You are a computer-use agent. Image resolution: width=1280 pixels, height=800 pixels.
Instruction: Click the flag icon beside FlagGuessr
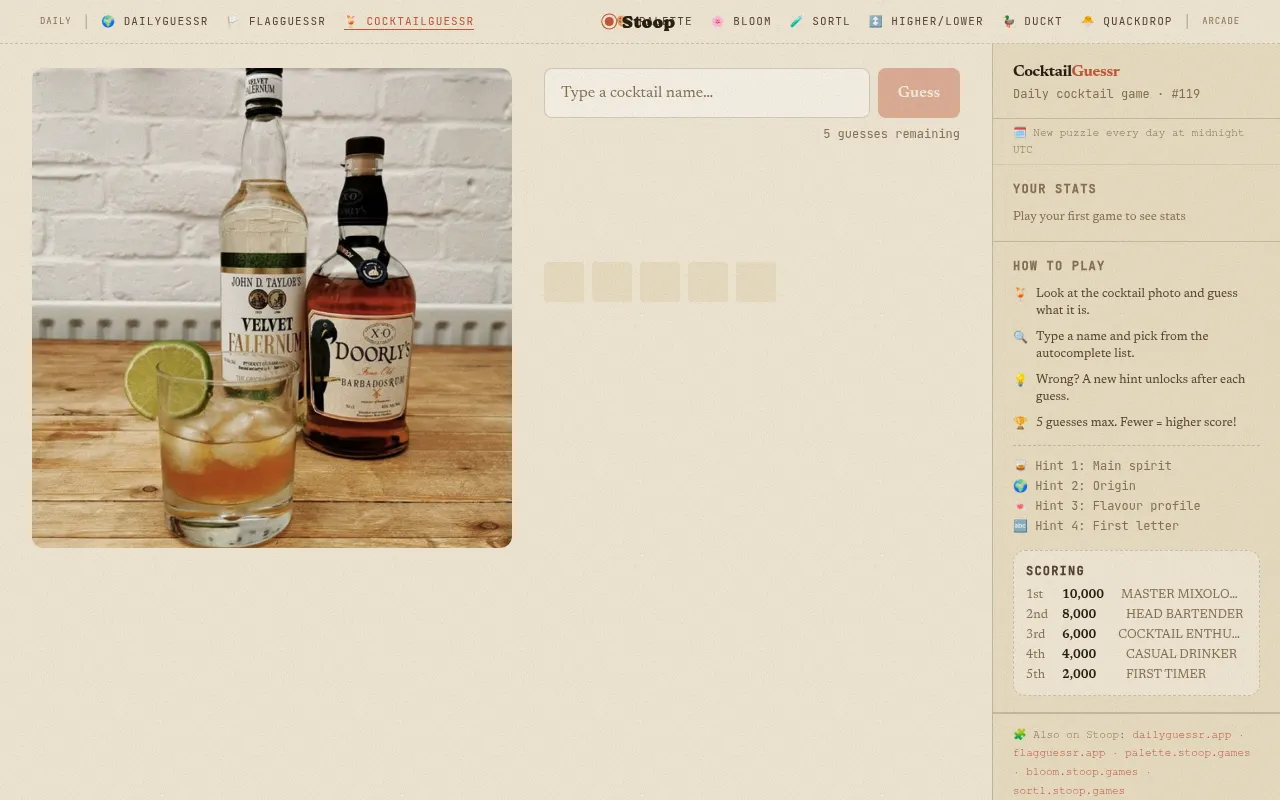pos(233,21)
